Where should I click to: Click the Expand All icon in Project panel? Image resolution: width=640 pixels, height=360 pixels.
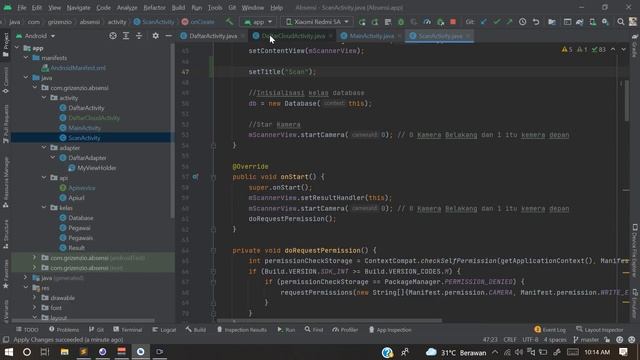[126, 36]
